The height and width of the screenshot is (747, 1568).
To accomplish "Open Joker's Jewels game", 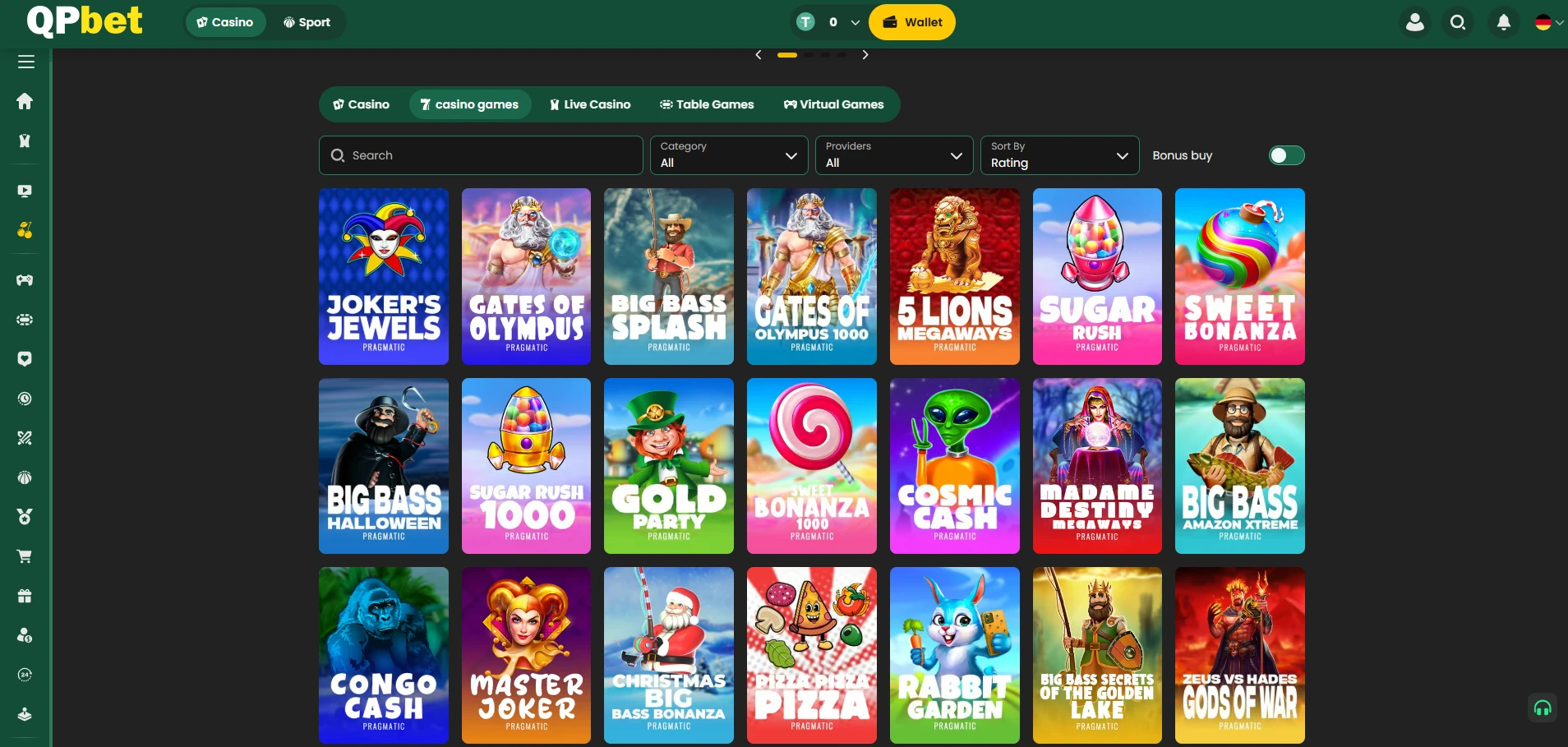I will (384, 276).
